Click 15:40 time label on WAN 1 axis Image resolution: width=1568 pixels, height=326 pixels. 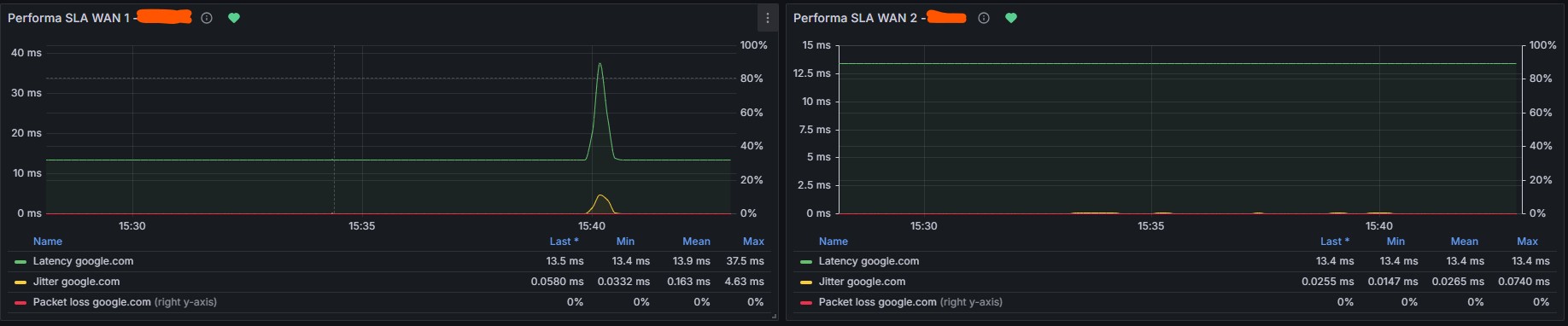(592, 226)
